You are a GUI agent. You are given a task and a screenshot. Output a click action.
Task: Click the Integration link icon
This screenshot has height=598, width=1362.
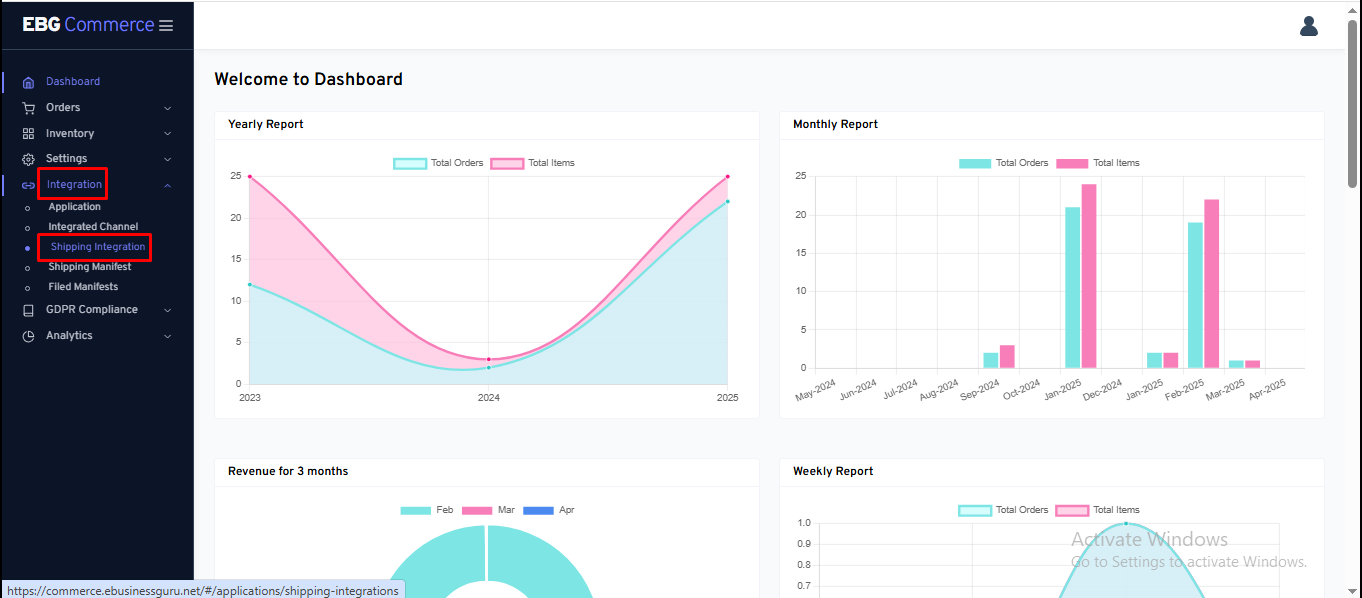point(28,185)
